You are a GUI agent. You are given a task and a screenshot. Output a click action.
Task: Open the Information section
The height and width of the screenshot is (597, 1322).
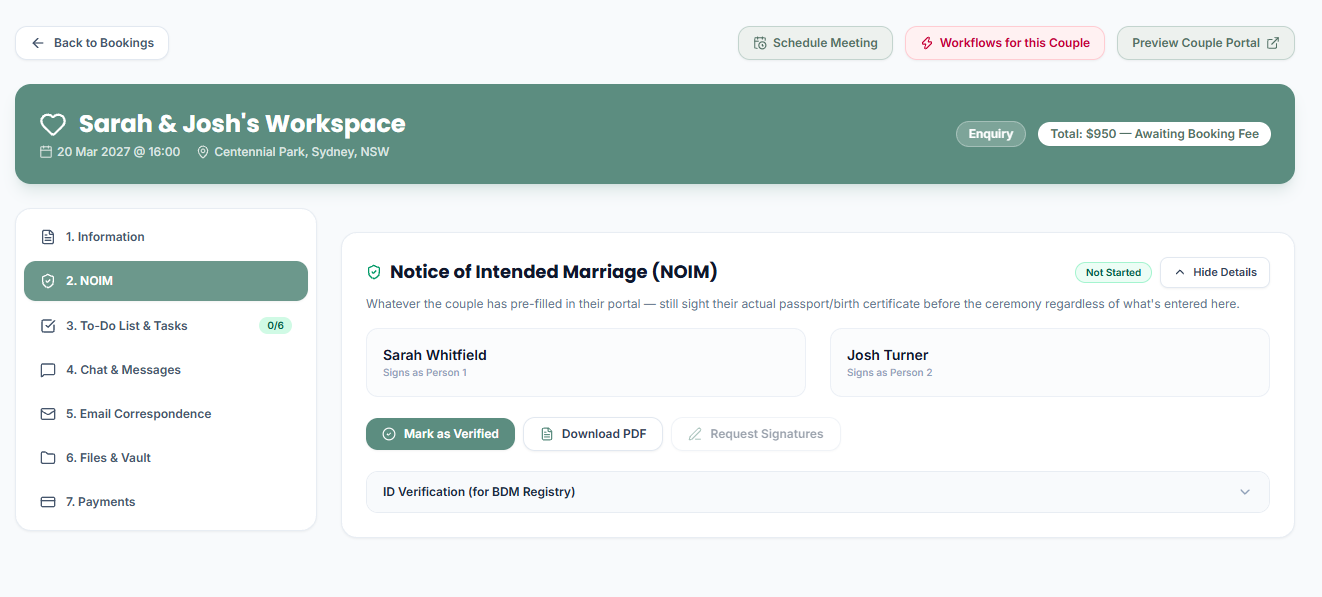click(x=166, y=237)
